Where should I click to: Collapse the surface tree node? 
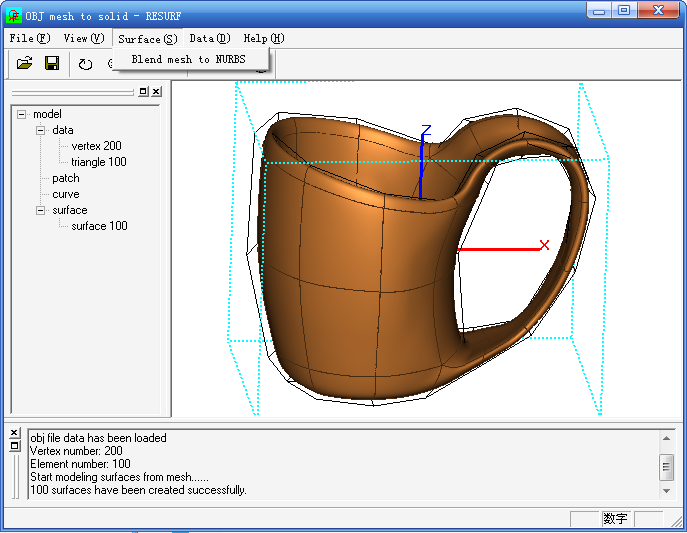coord(40,211)
